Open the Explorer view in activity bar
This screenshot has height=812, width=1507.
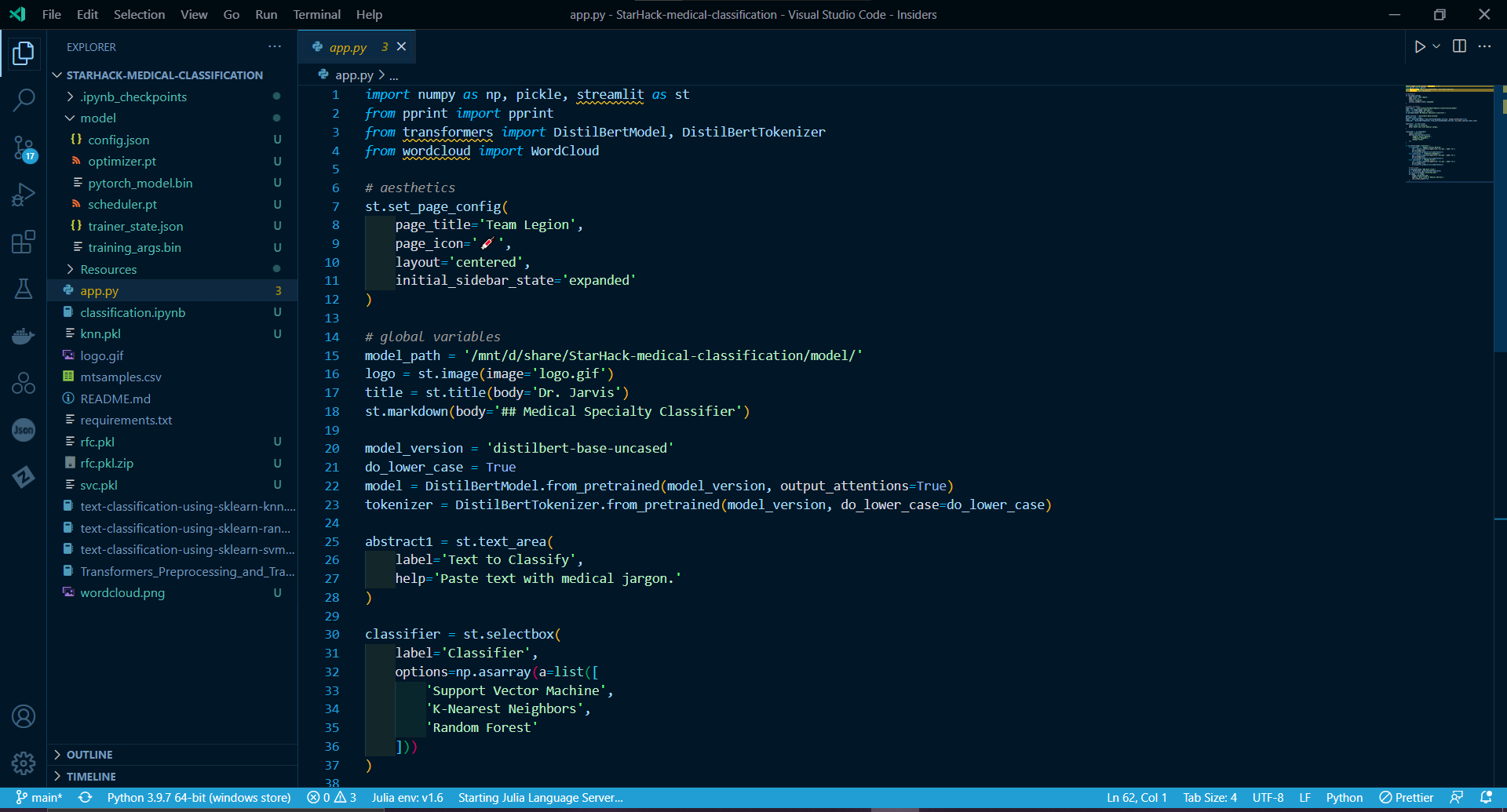[x=24, y=53]
